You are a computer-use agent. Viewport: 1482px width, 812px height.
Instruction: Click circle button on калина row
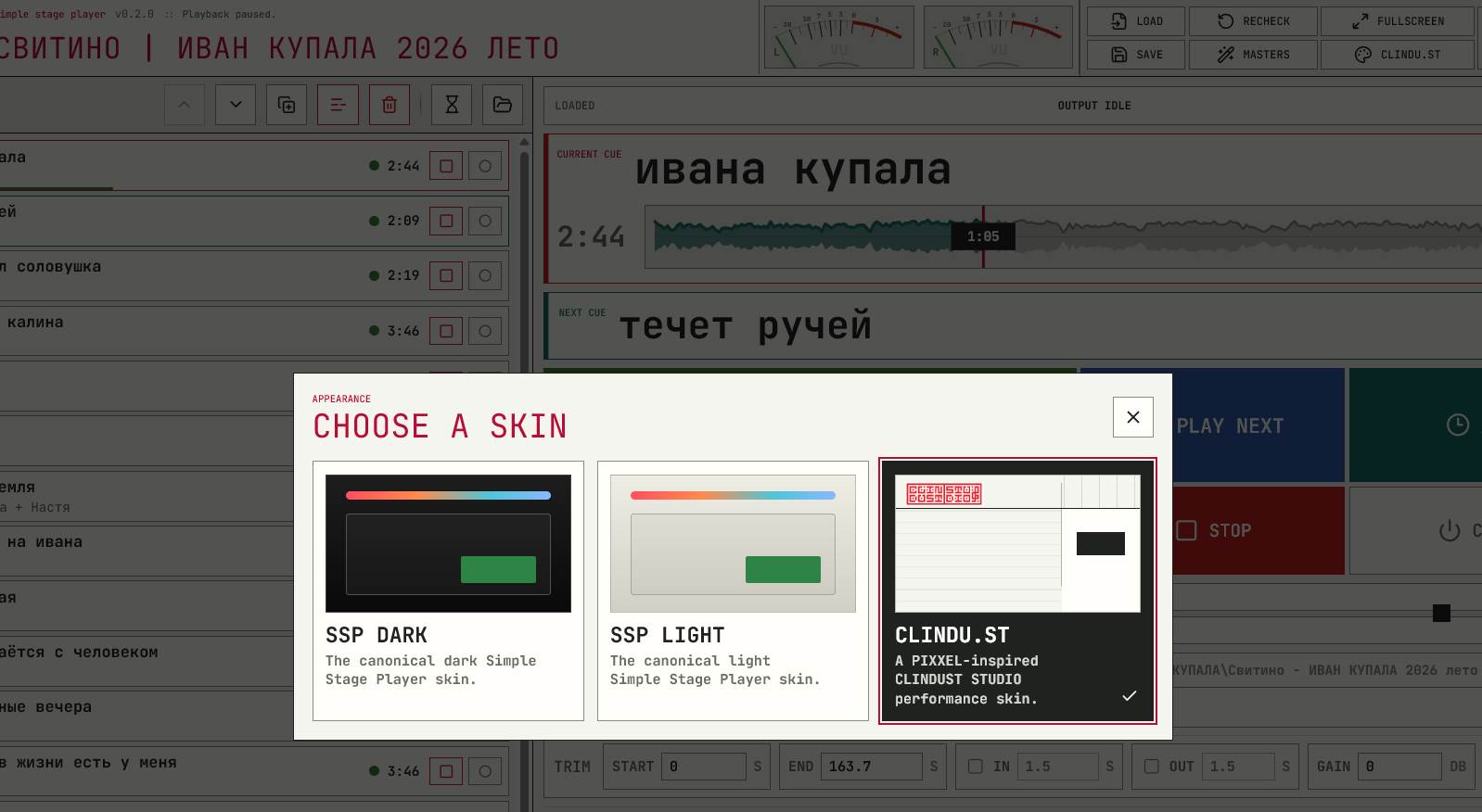click(485, 331)
